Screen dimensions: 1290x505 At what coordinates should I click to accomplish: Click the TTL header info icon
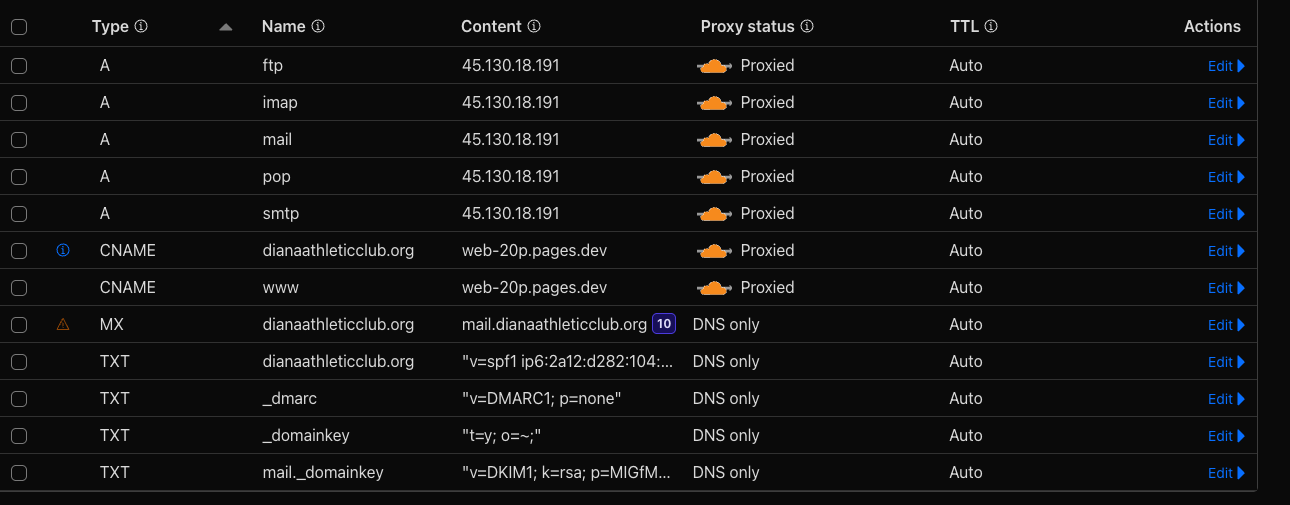click(991, 27)
